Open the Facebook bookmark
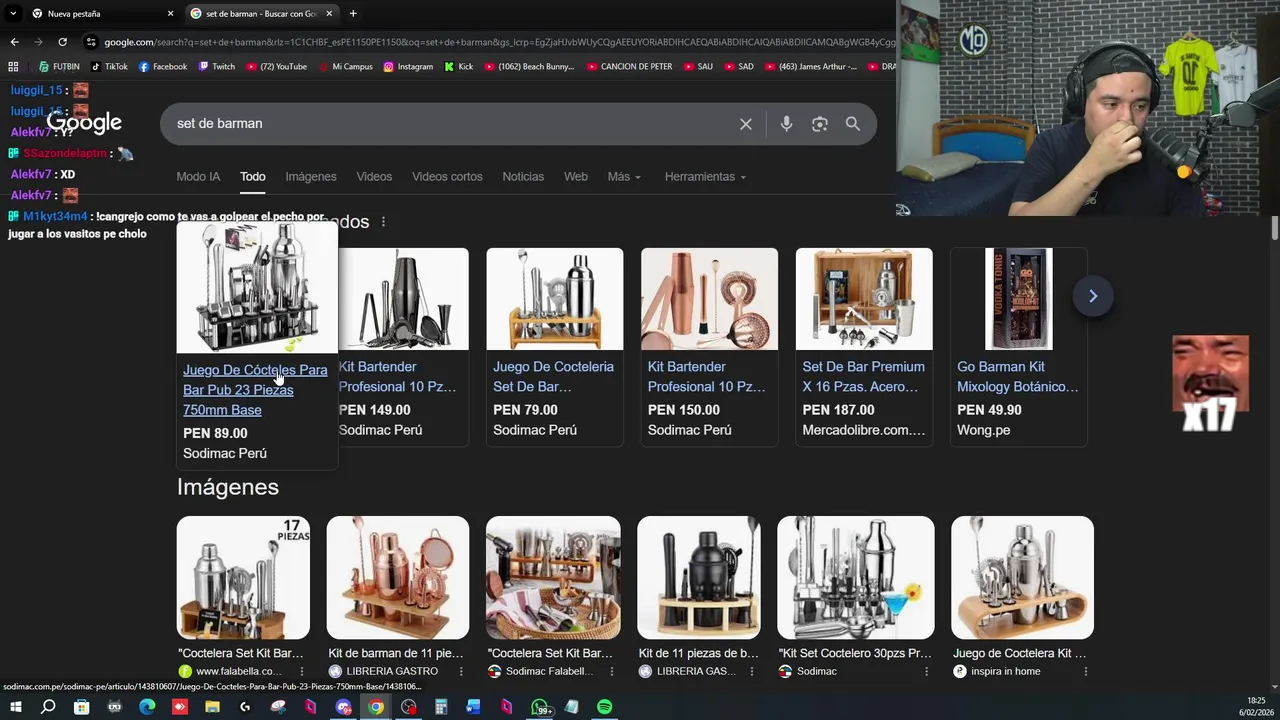1280x720 pixels. [163, 67]
